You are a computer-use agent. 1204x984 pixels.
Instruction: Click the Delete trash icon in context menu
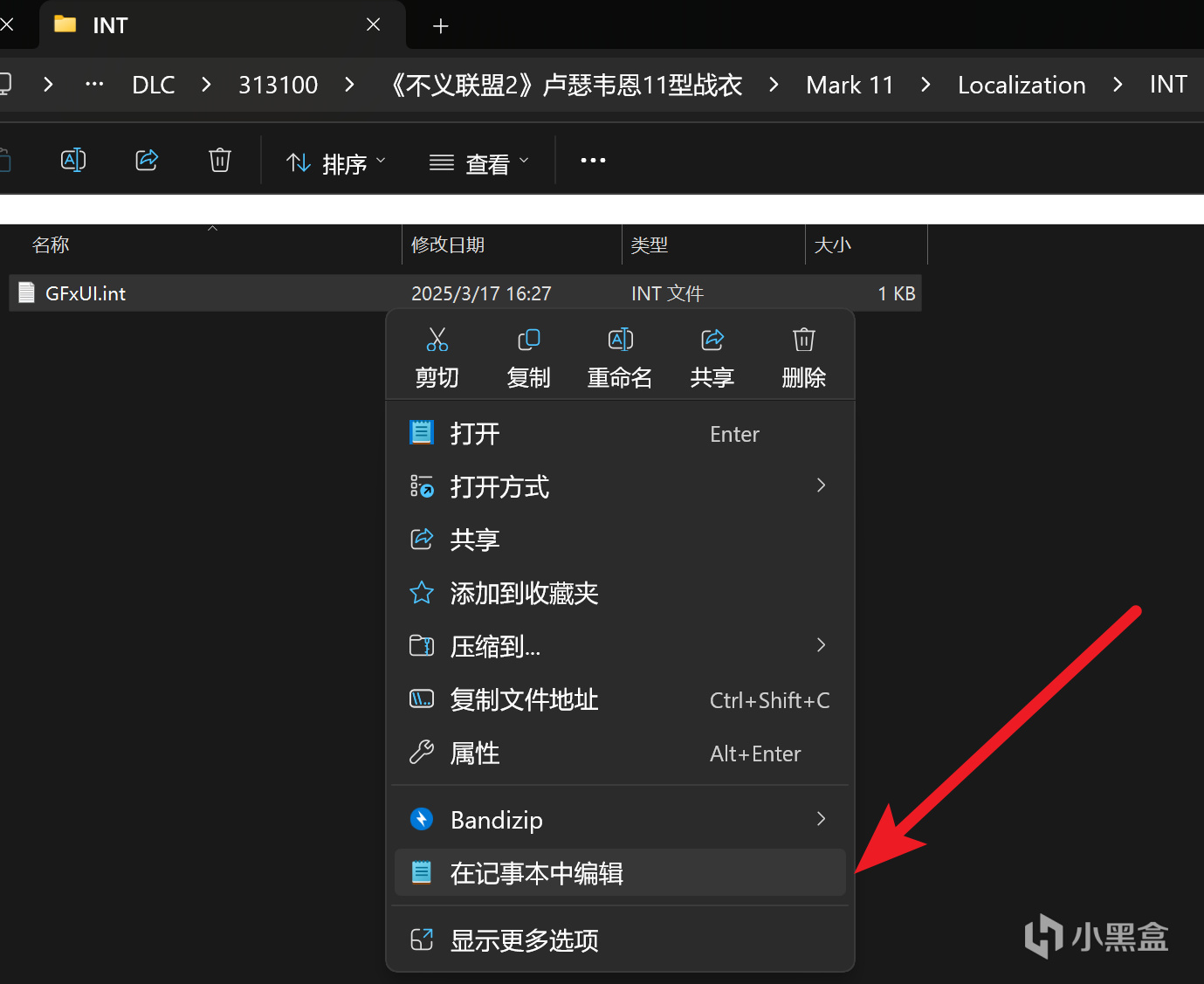[804, 340]
